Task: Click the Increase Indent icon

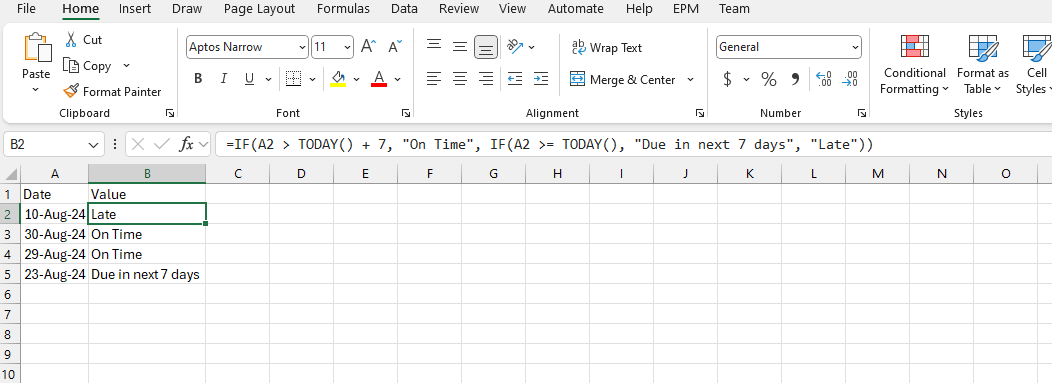Action: 541,78
